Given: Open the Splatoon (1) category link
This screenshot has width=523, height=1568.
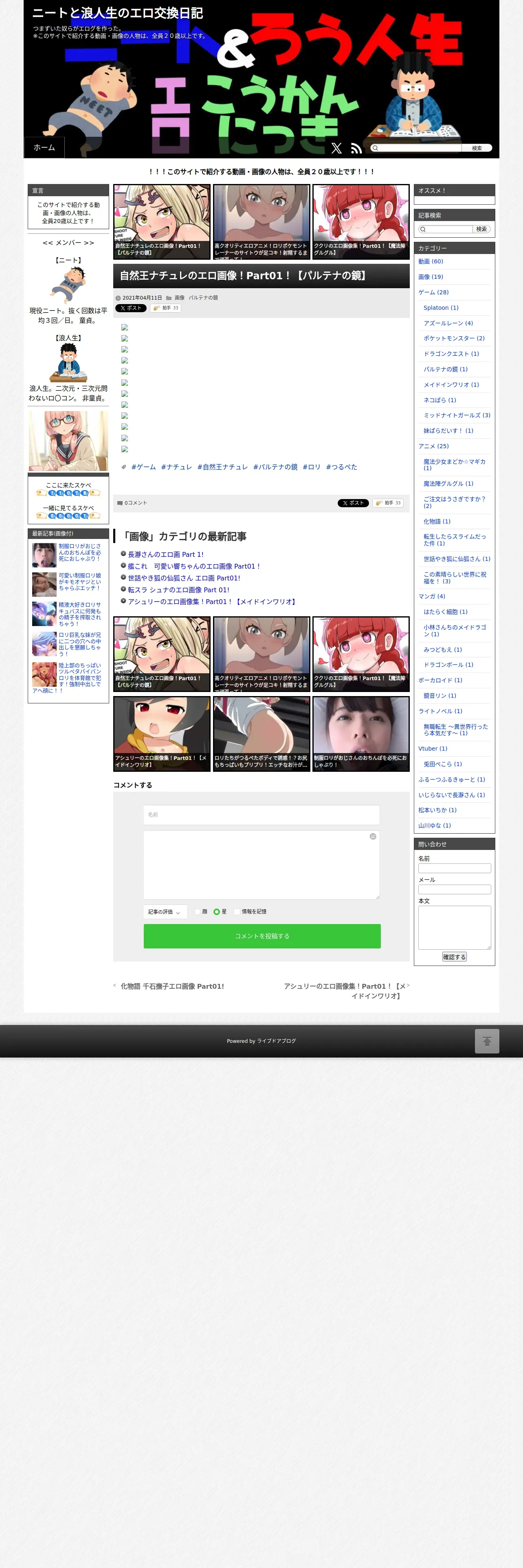Looking at the screenshot, I should pos(442,308).
